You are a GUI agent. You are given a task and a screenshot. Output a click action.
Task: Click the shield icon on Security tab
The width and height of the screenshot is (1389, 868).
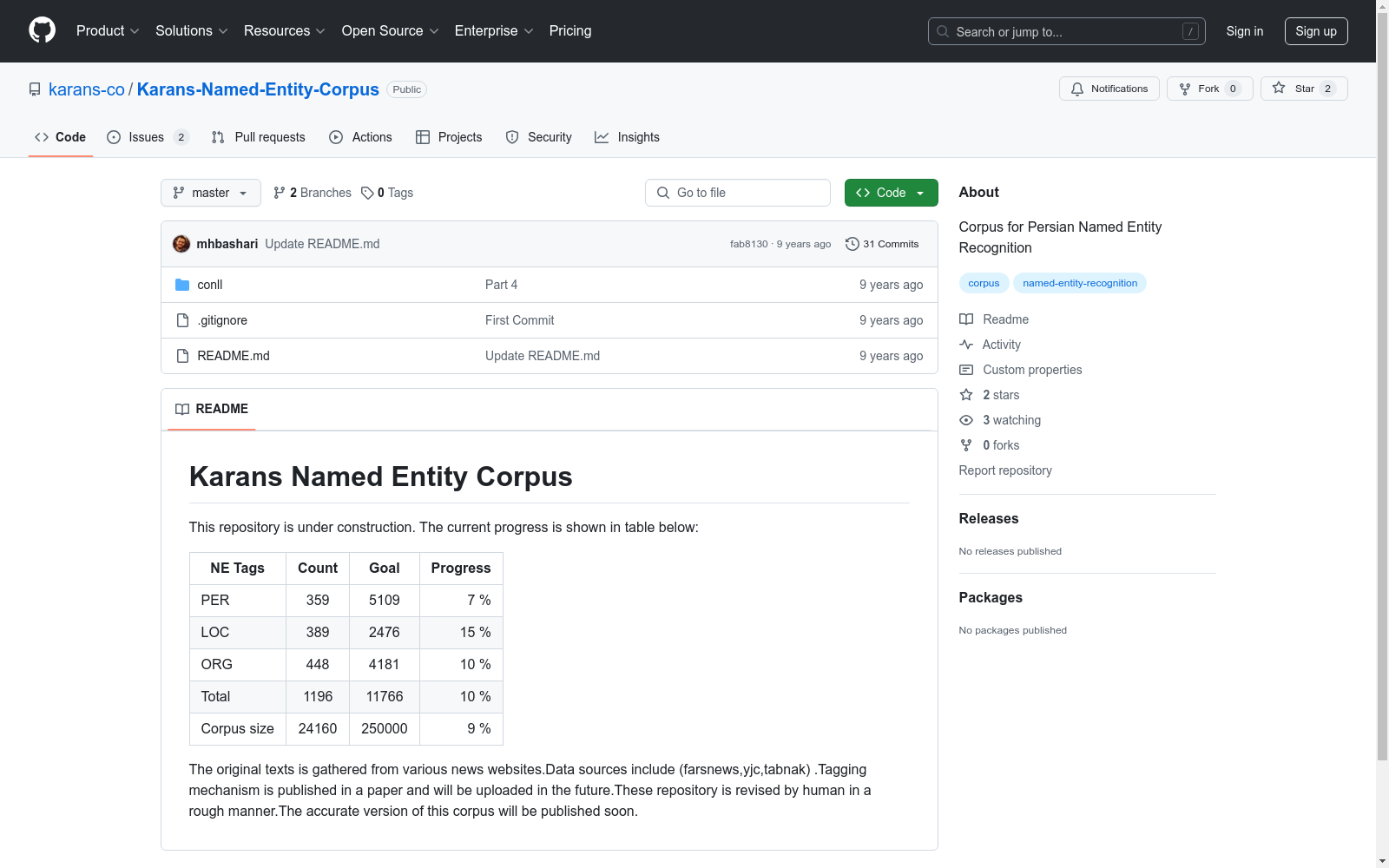(x=512, y=137)
